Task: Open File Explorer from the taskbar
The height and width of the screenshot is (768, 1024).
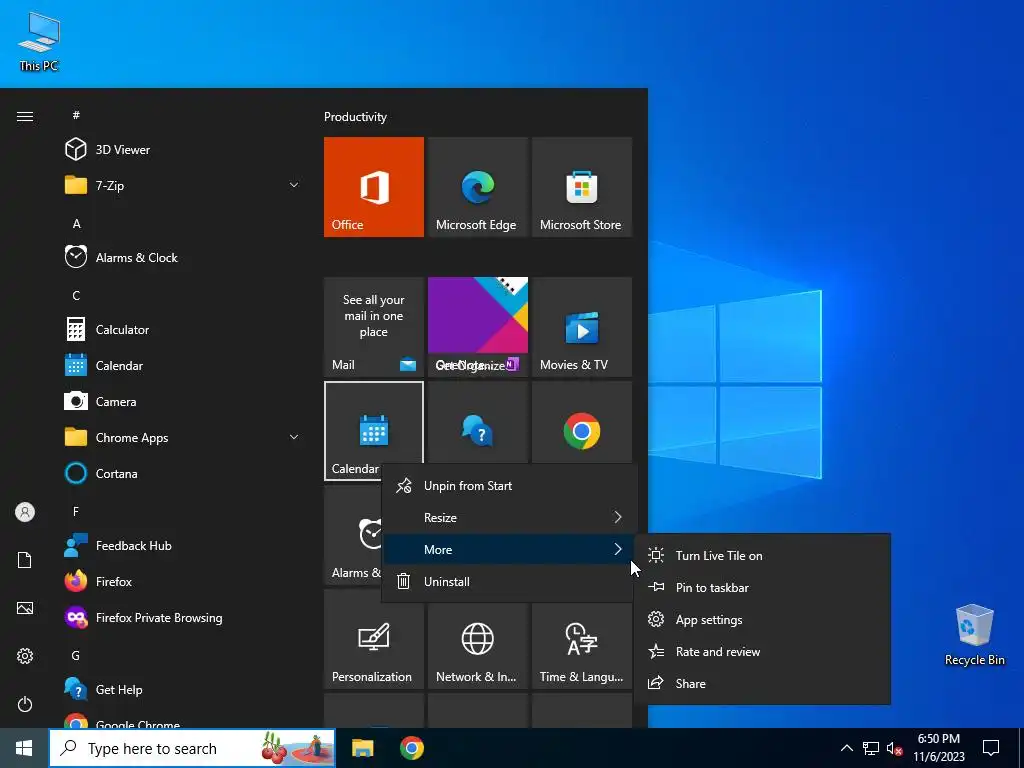Action: 362,748
